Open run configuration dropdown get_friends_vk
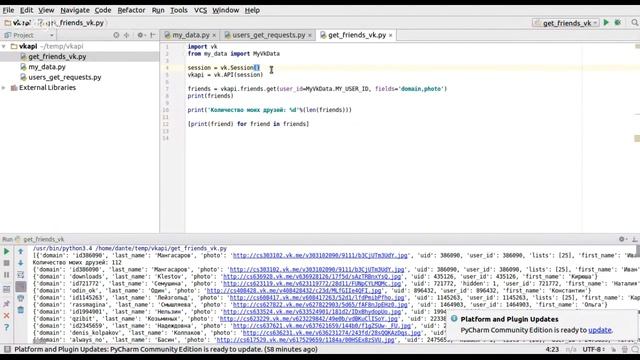This screenshot has height=360, width=640. coord(566,23)
